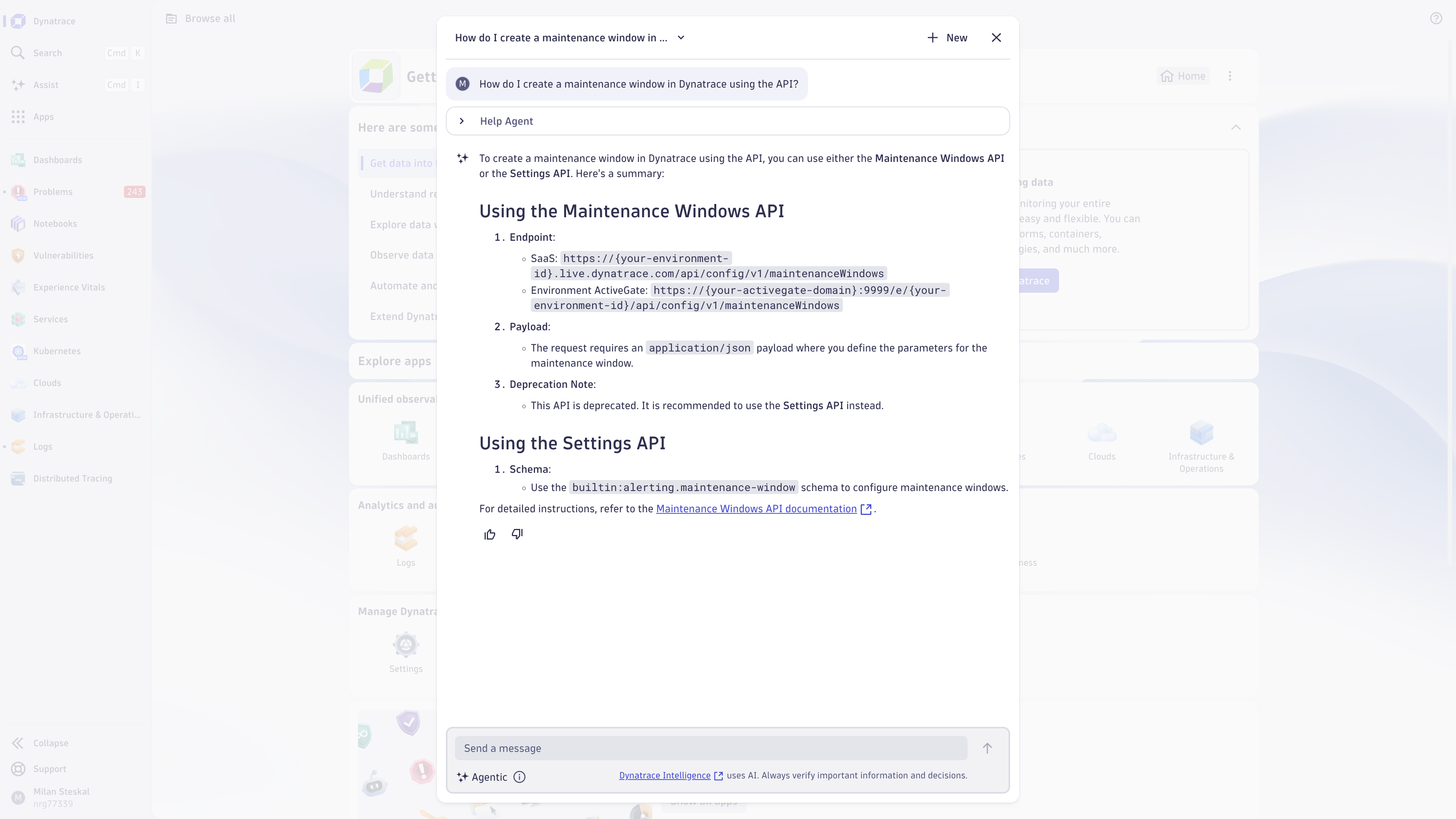Select Dashboards in the sidebar menu
Viewport: 1456px width, 819px height.
tap(57, 160)
